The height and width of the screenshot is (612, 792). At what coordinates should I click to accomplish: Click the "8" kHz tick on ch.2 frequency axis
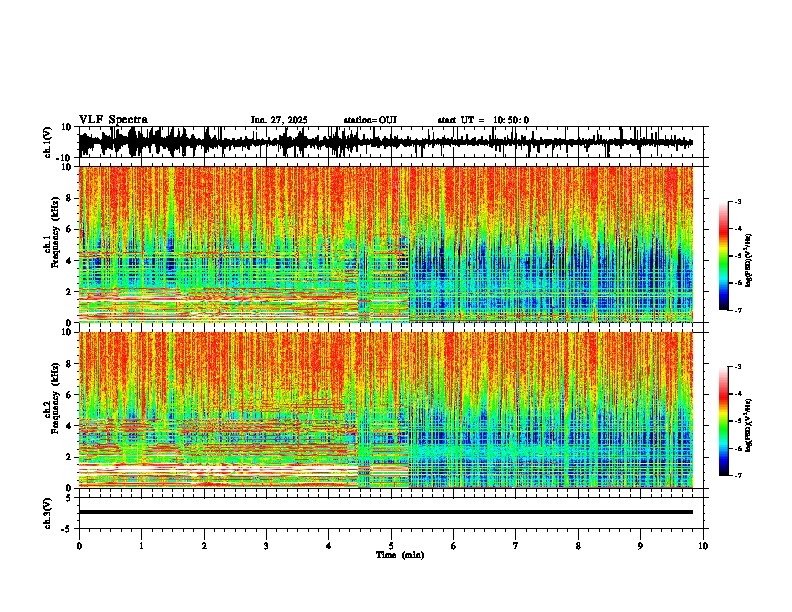[x=69, y=364]
